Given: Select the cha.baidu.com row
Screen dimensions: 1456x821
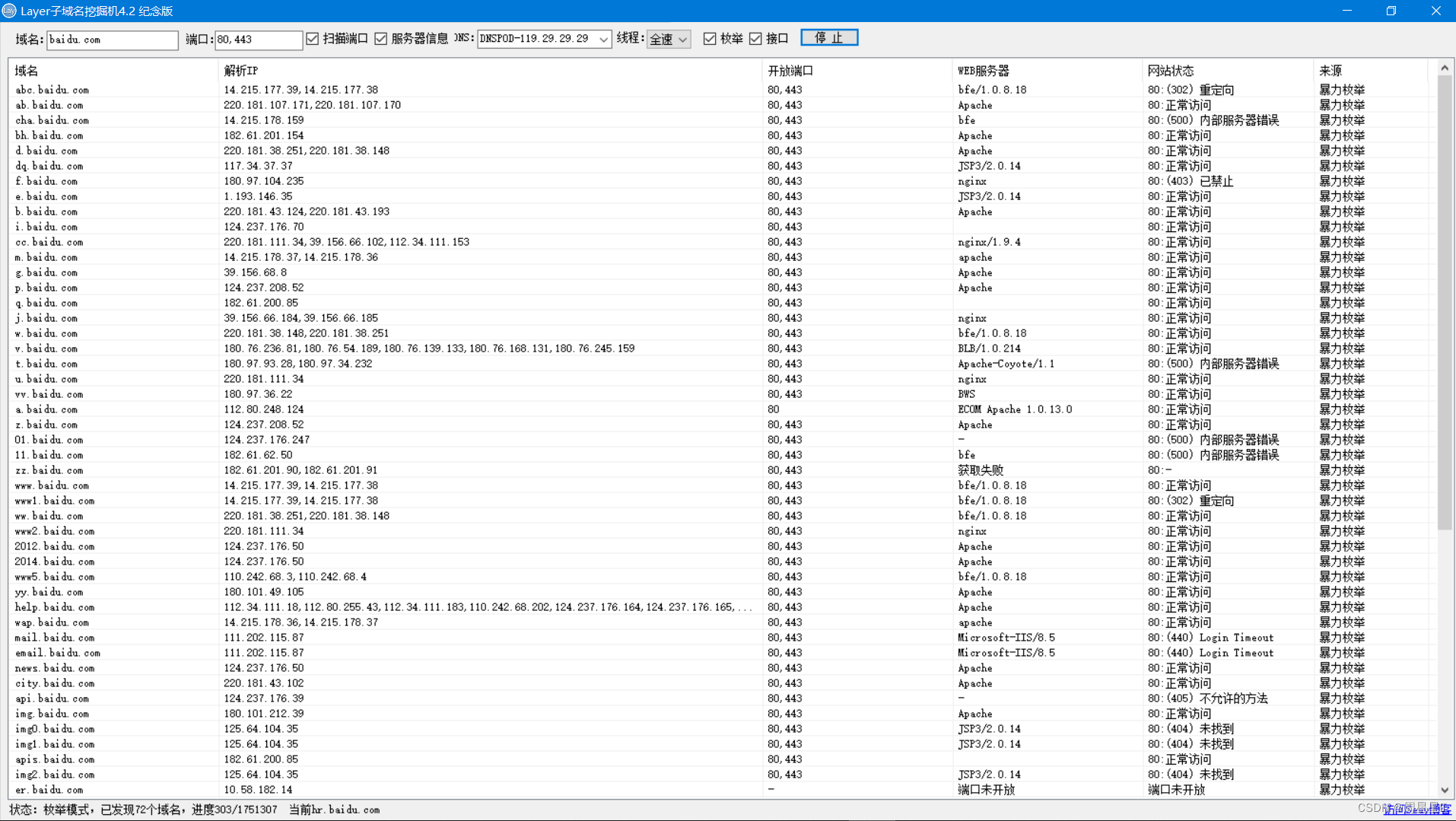Looking at the screenshot, I should (x=719, y=120).
